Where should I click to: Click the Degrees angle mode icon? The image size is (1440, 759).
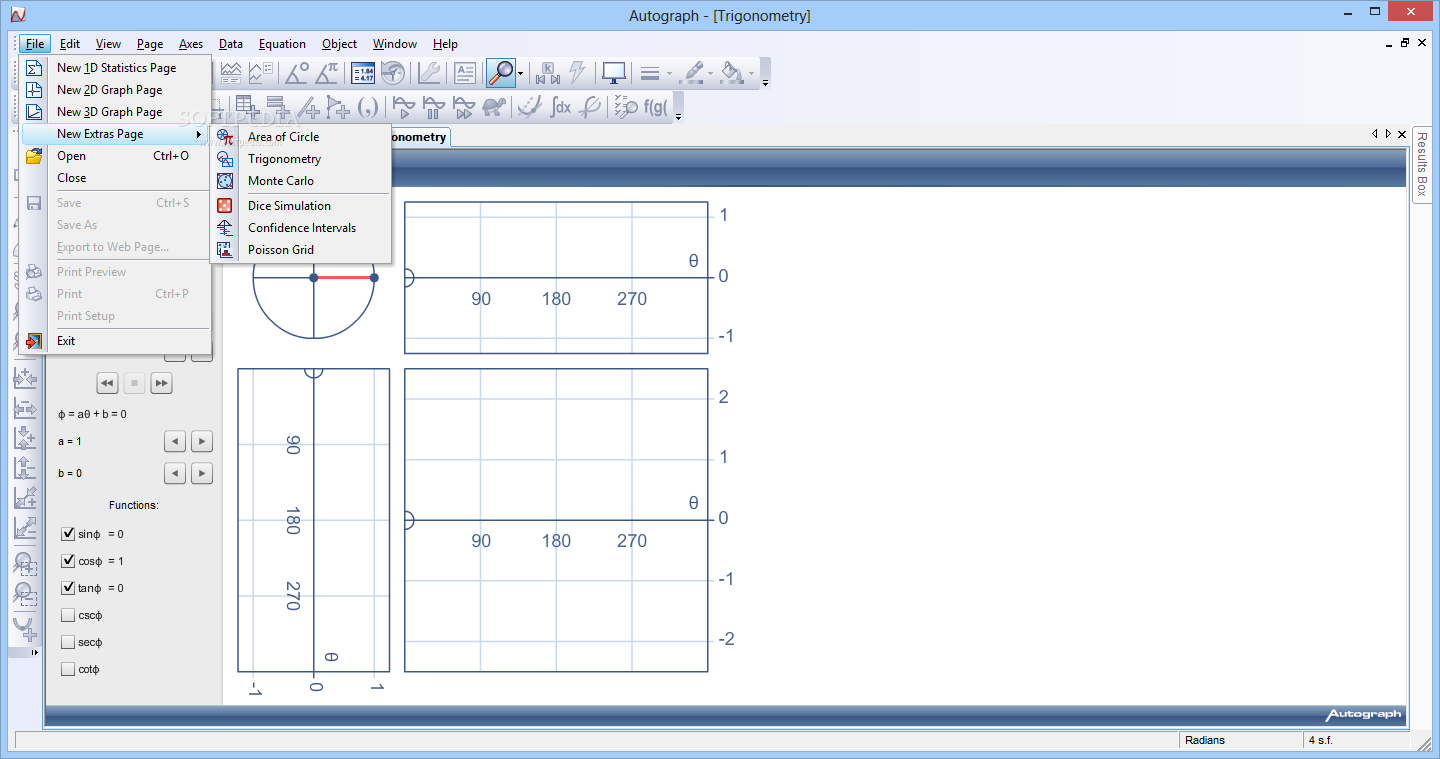coord(297,73)
